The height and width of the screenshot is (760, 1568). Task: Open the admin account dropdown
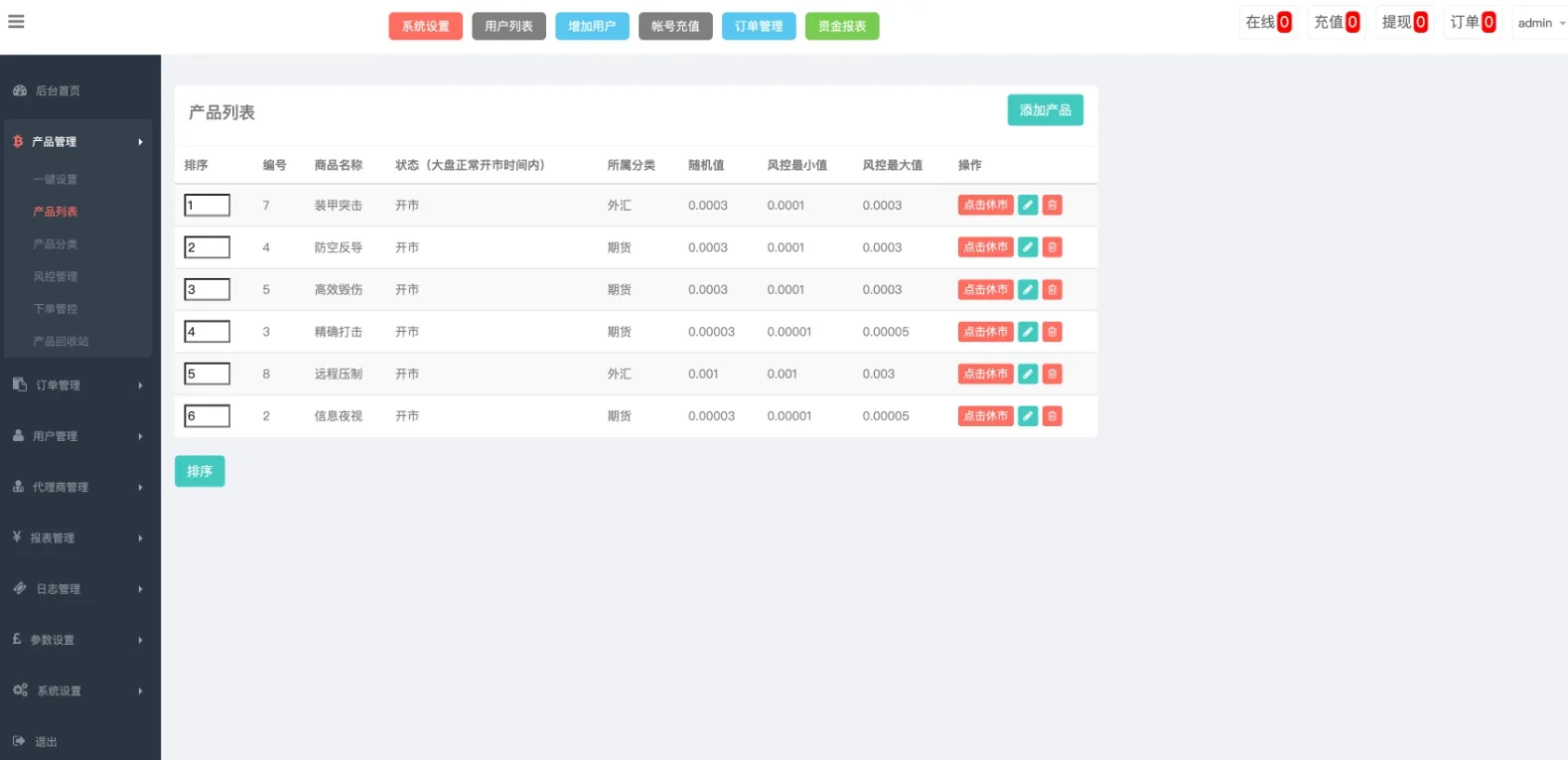point(1540,23)
